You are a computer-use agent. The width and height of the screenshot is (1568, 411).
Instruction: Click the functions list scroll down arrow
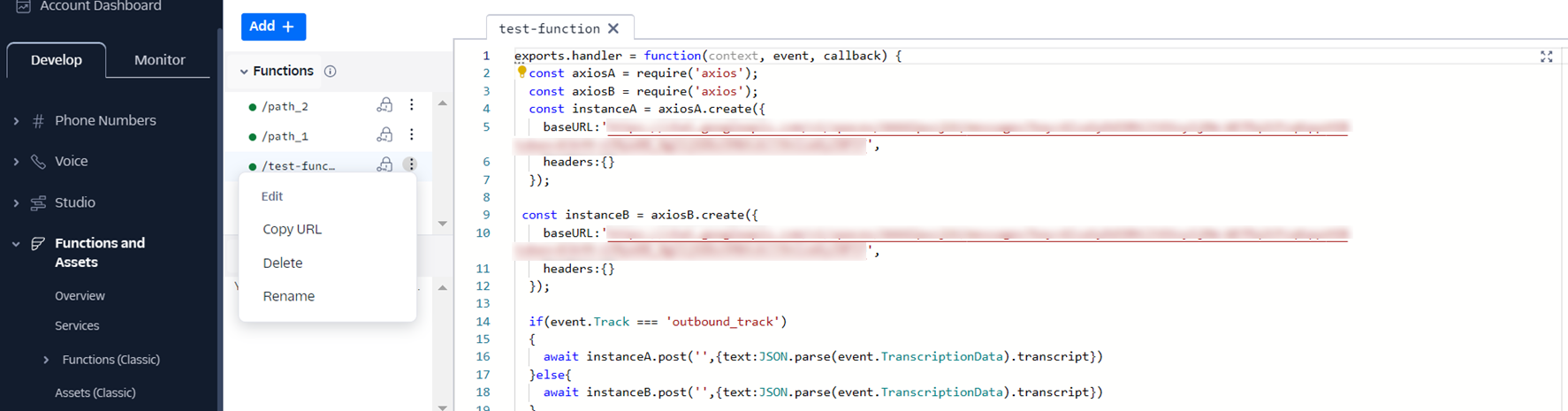click(x=443, y=224)
